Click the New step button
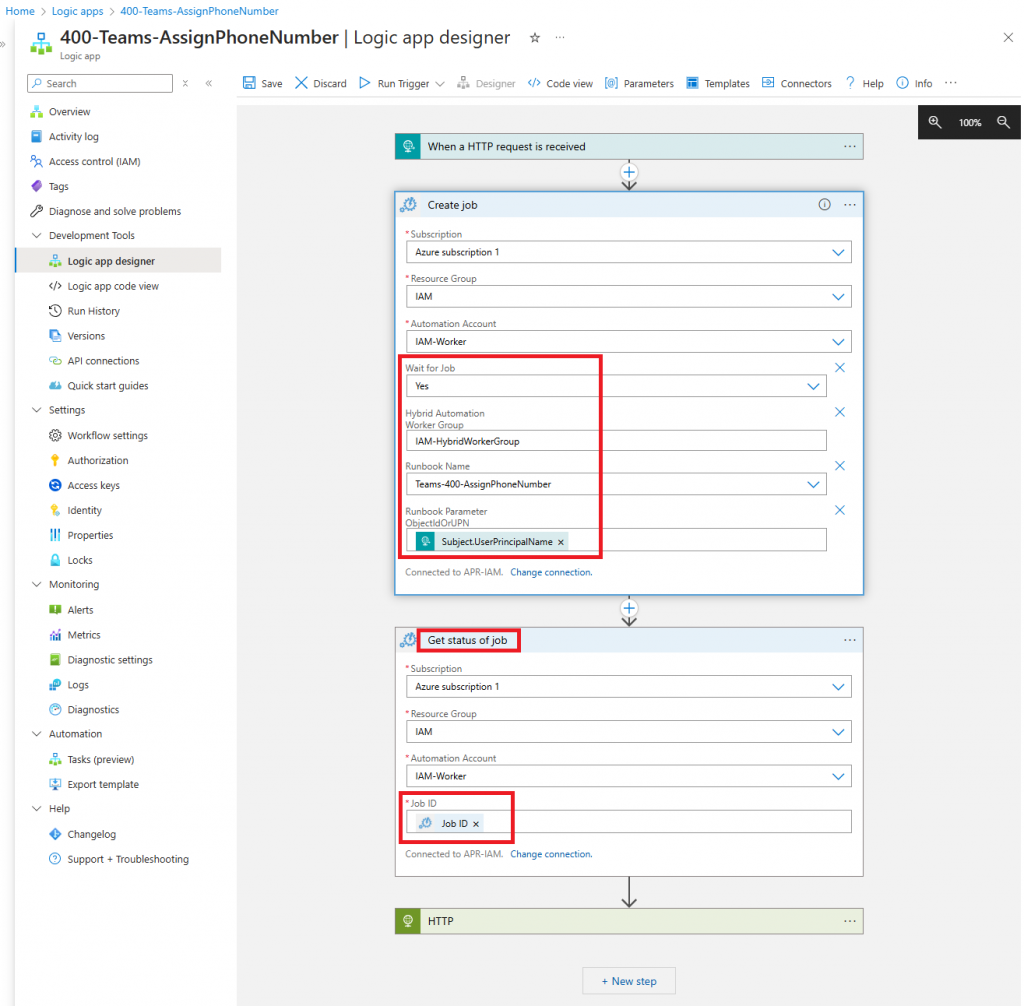Viewport: 1024px width, 1006px height. [629, 981]
